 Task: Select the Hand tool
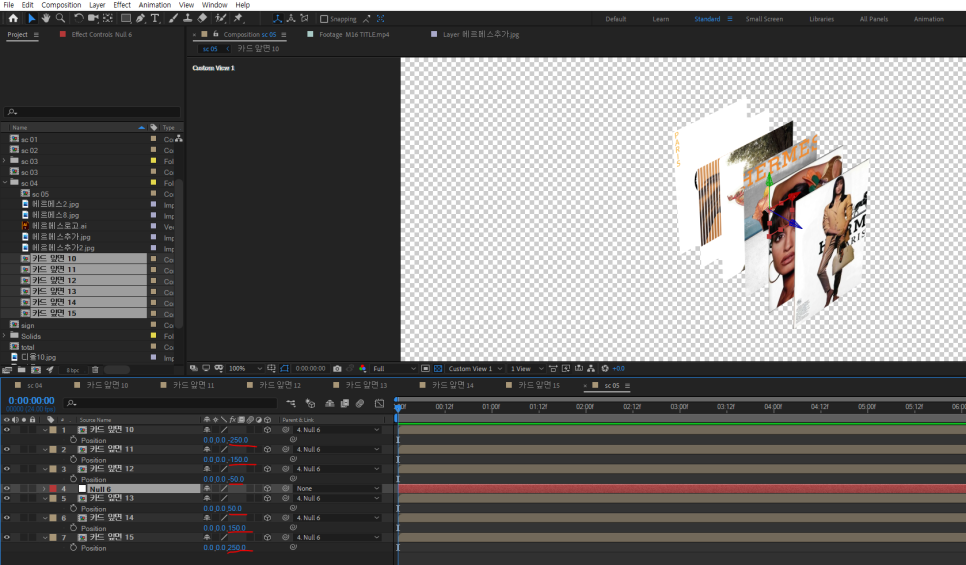(46, 18)
